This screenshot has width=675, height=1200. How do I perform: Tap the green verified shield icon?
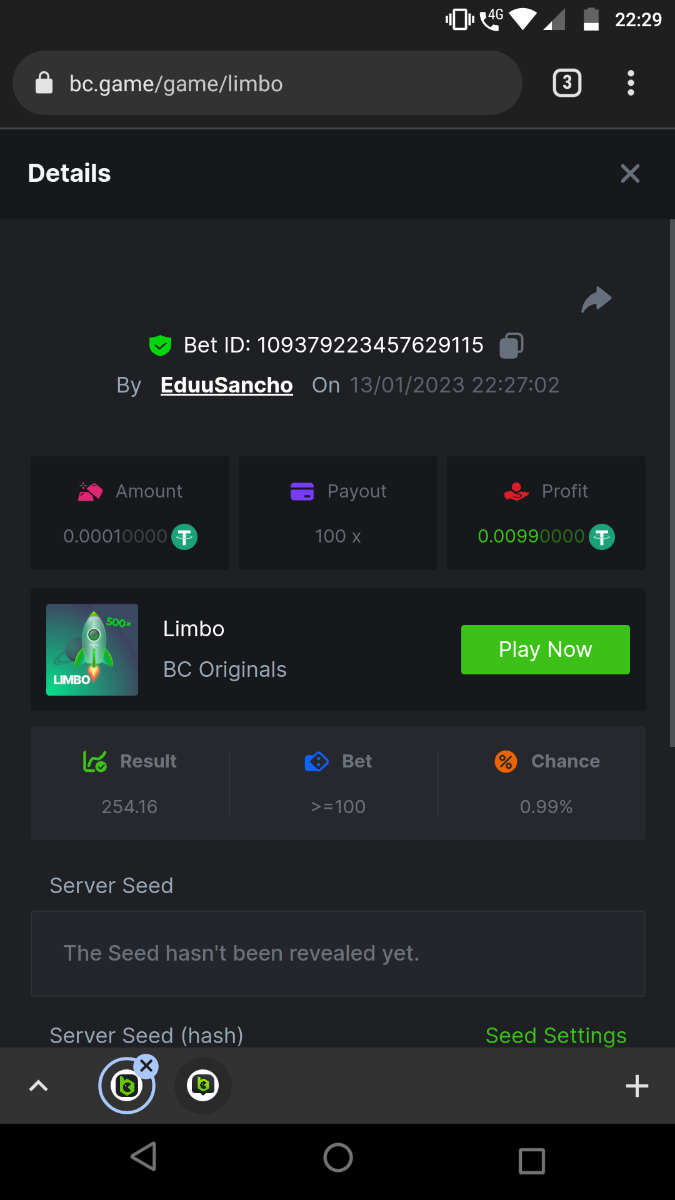[160, 346]
